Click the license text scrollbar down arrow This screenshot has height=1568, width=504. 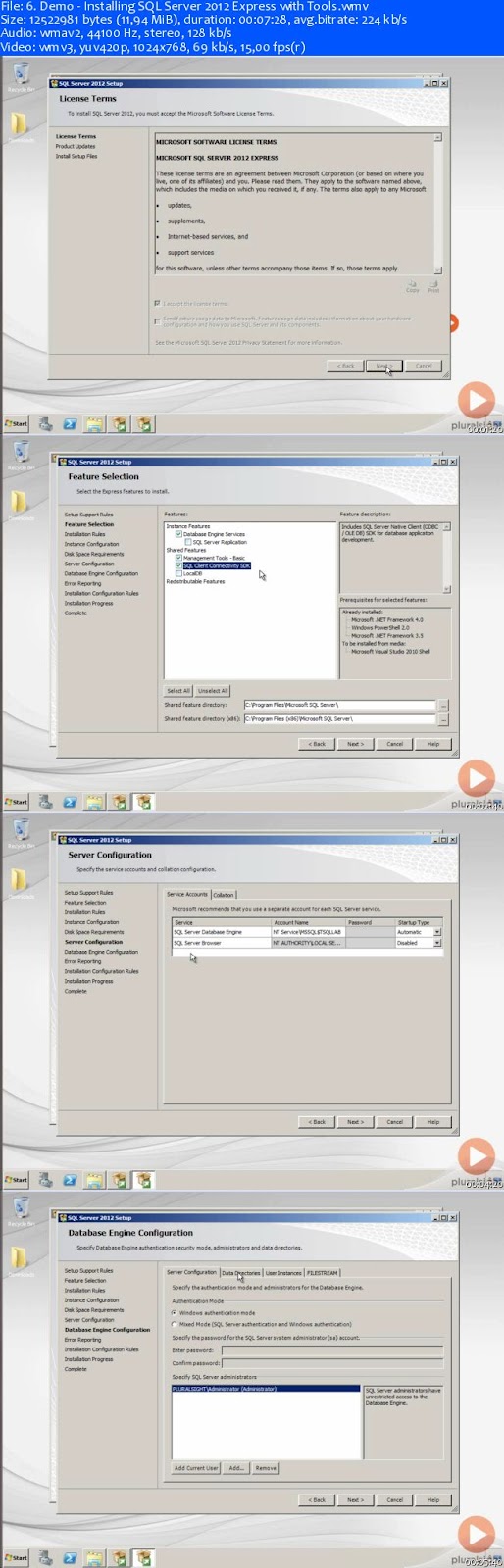point(438,270)
